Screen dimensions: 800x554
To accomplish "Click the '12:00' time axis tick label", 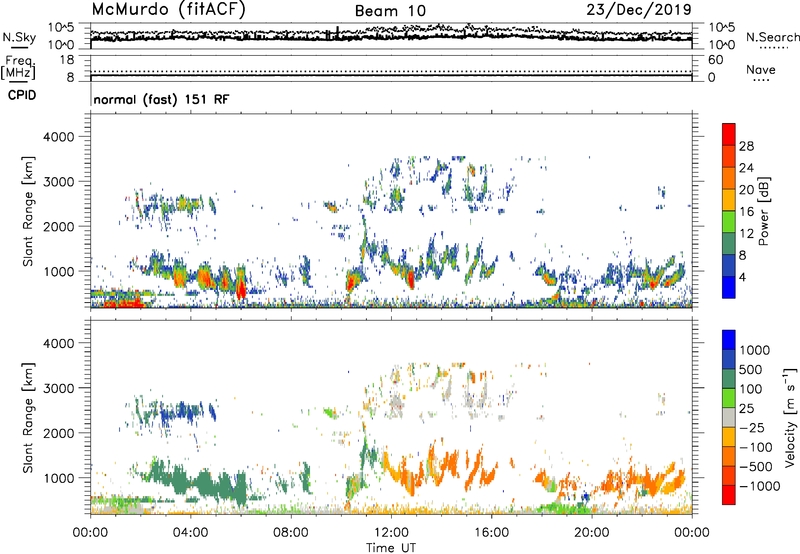I will [x=391, y=533].
